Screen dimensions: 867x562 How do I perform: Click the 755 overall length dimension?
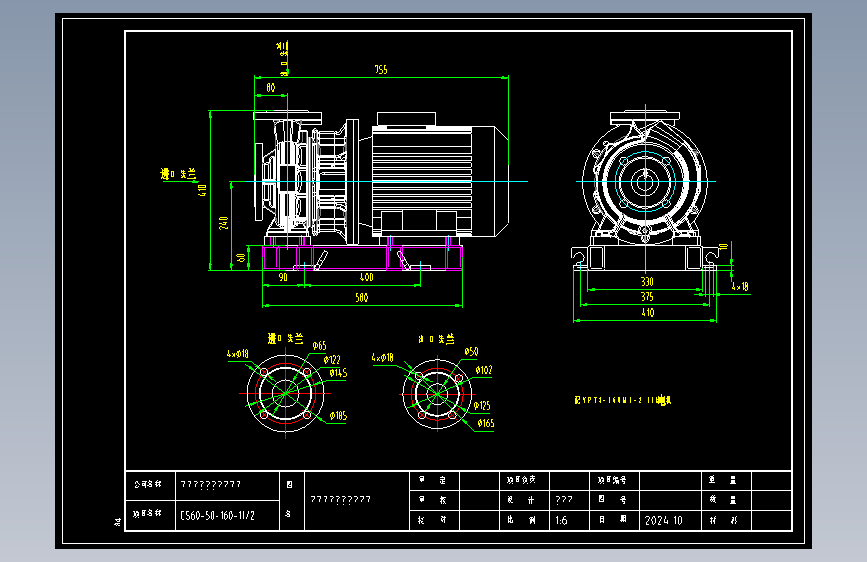(x=381, y=70)
